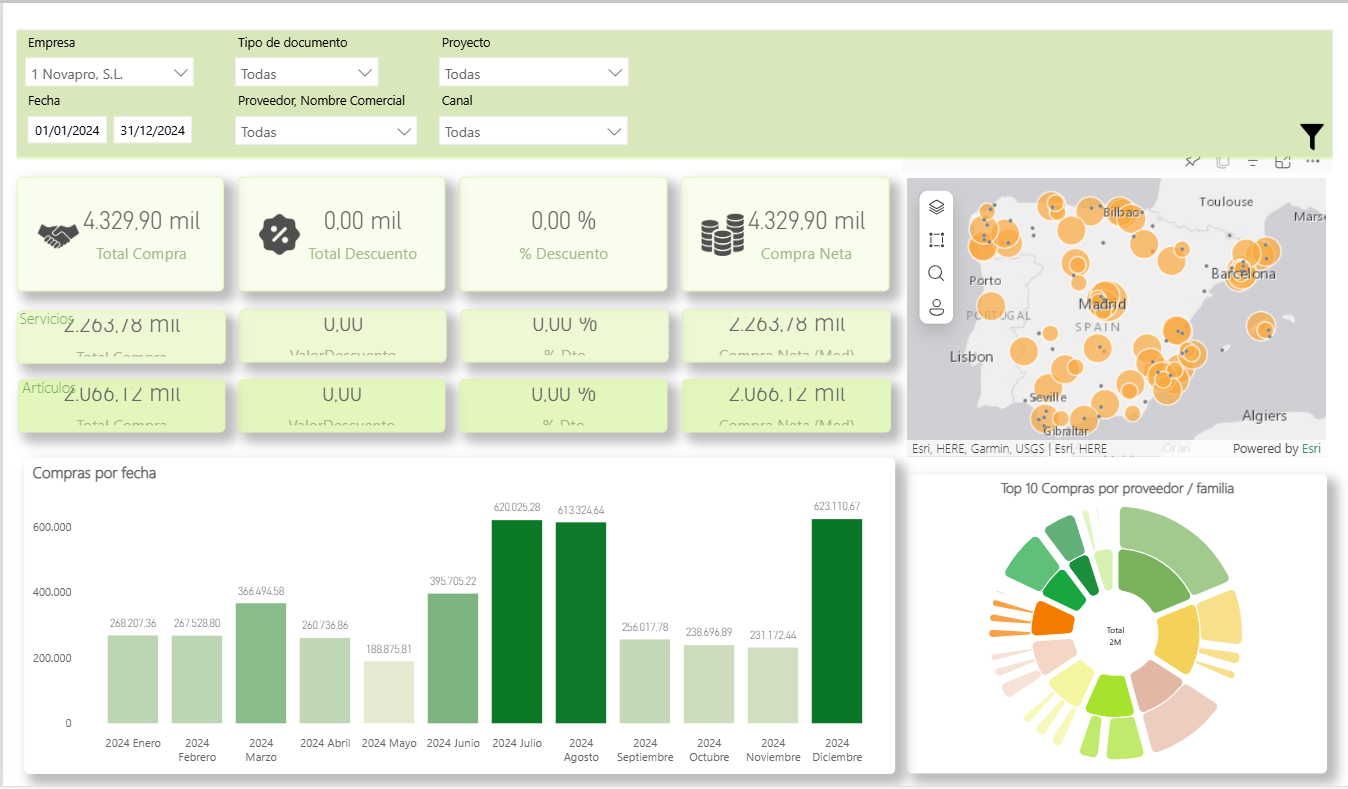Open more options ellipsis above map
The width and height of the screenshot is (1348, 789).
1312,162
